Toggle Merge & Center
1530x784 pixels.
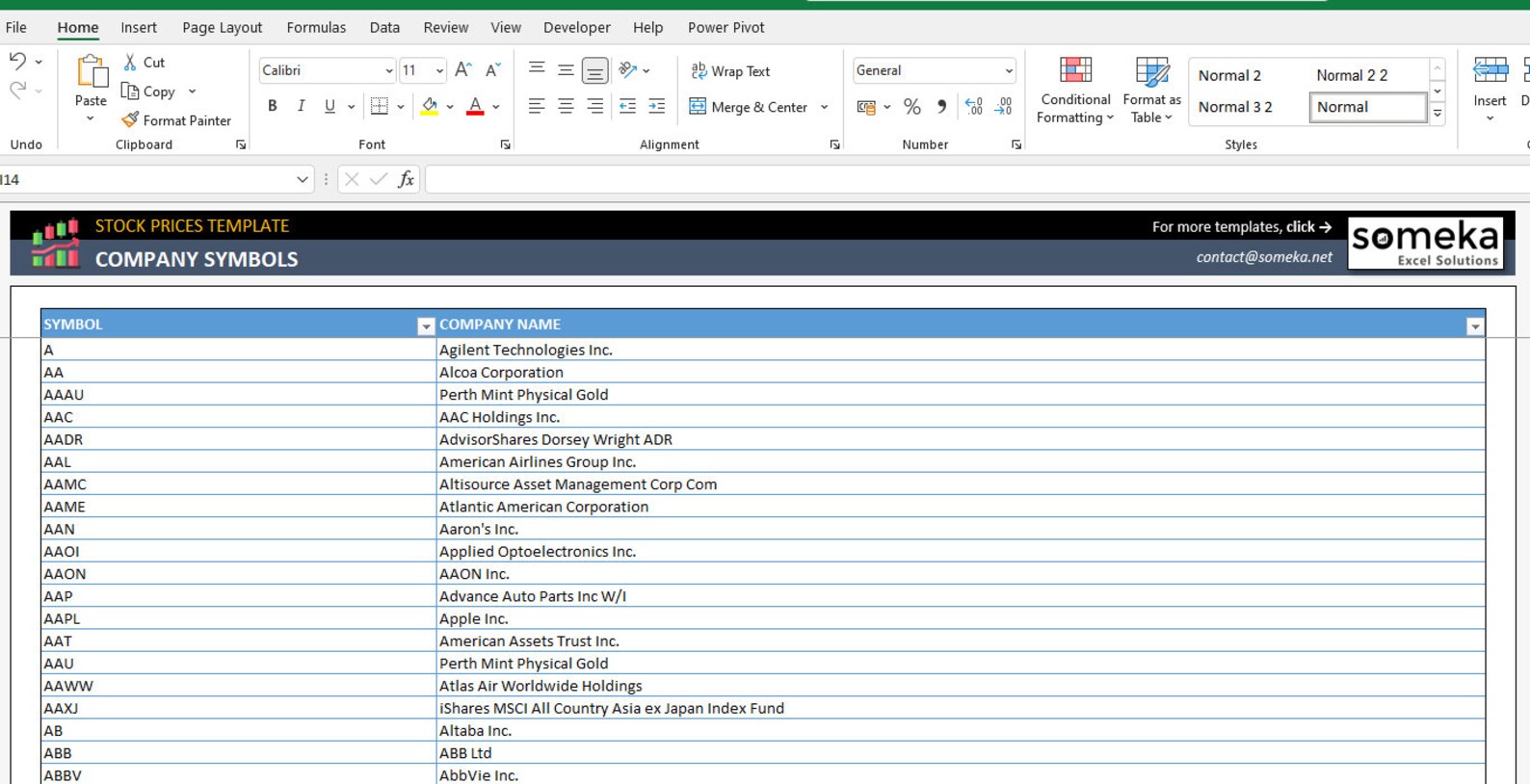pyautogui.click(x=749, y=107)
